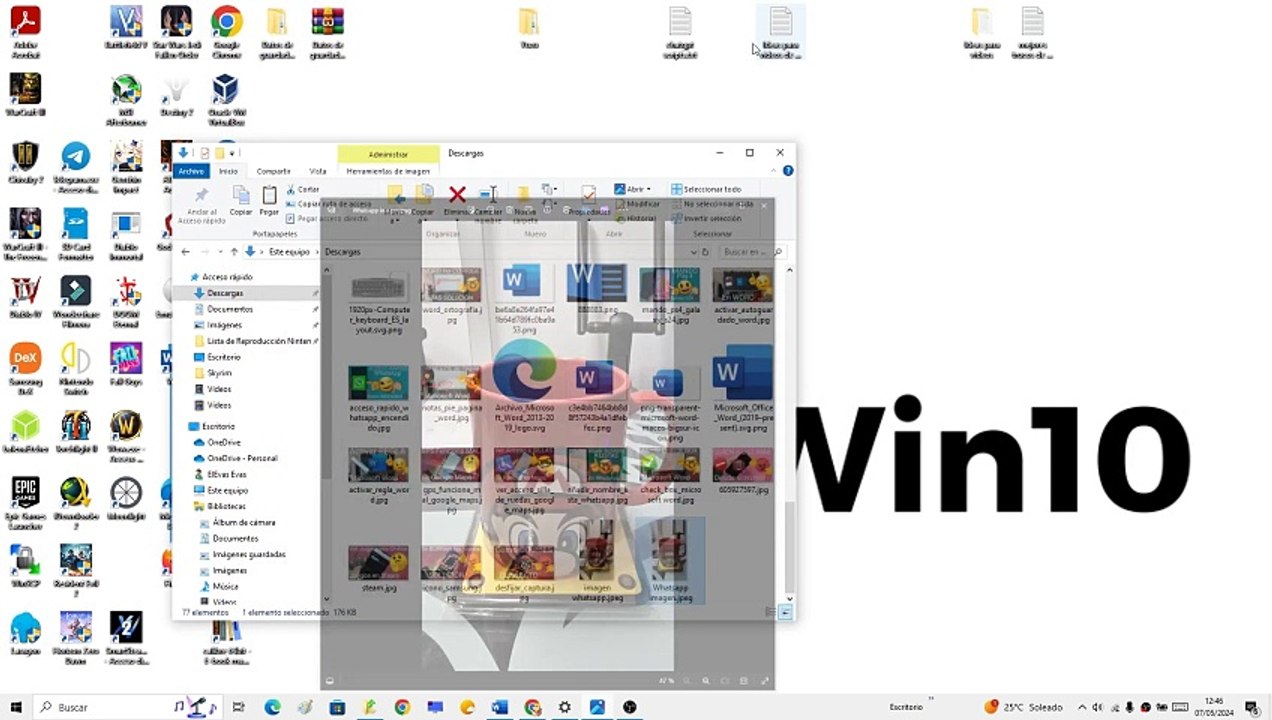1272x720 pixels.
Task: Switch to the Vista ribbon tab
Action: (x=318, y=171)
